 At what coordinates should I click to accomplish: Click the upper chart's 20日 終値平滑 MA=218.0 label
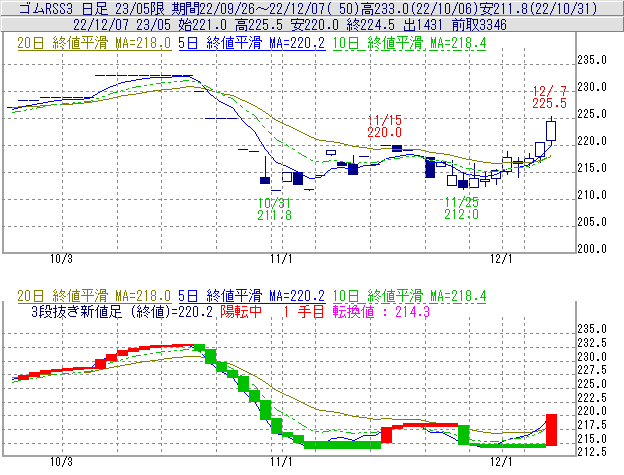click(x=94, y=43)
